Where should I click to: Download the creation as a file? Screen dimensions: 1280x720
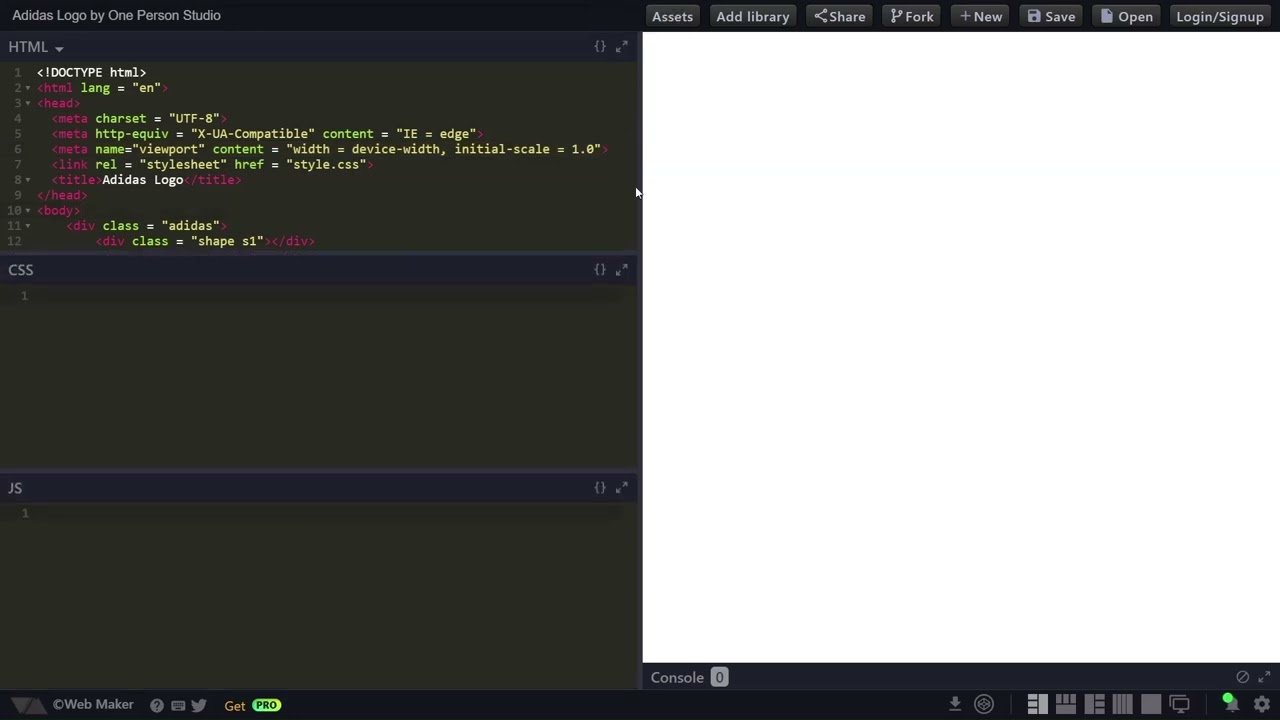coord(955,704)
